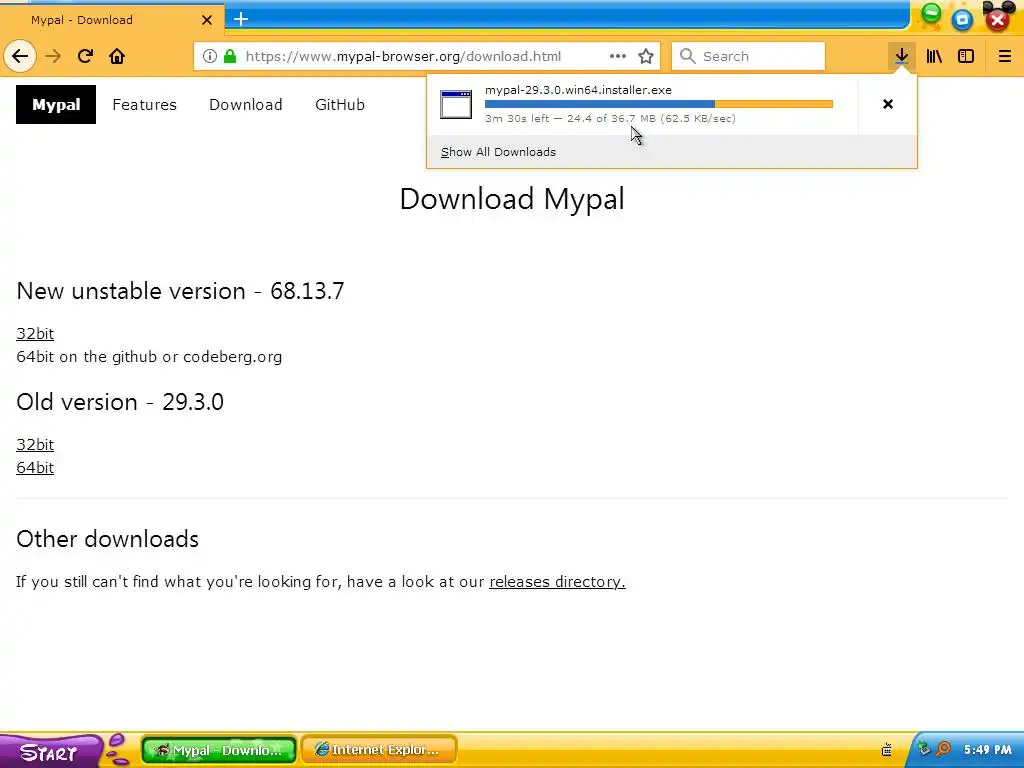
Task: Open a new tab with plus button
Action: 241,19
